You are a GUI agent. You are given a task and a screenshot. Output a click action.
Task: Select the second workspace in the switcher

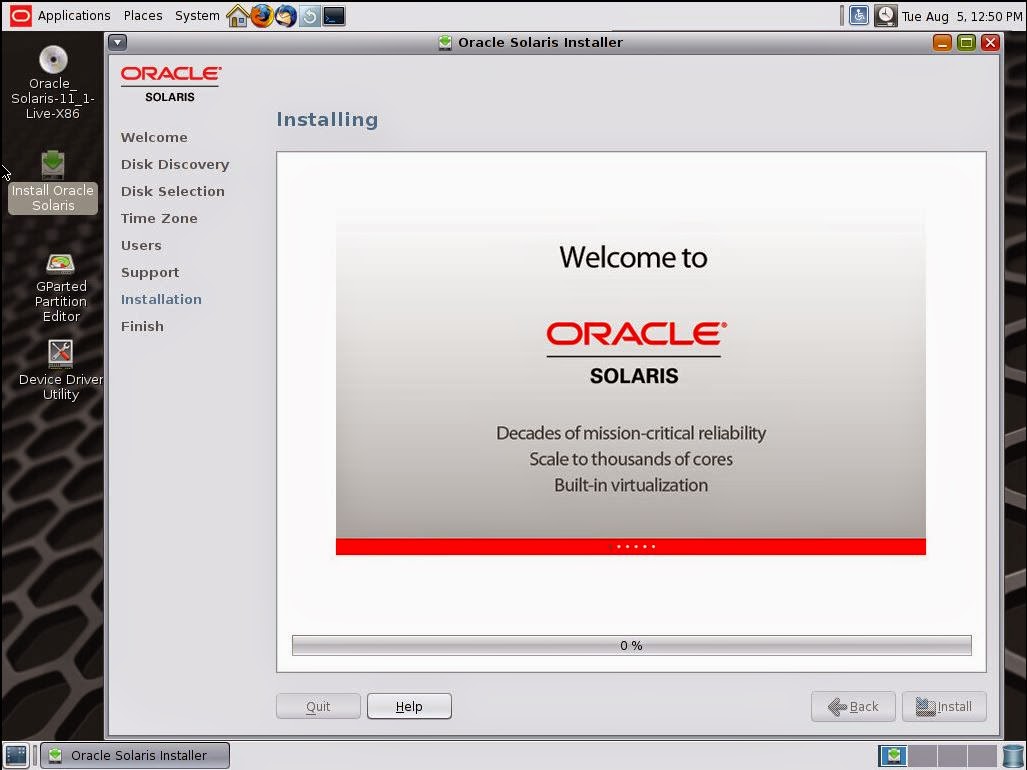tap(922, 755)
